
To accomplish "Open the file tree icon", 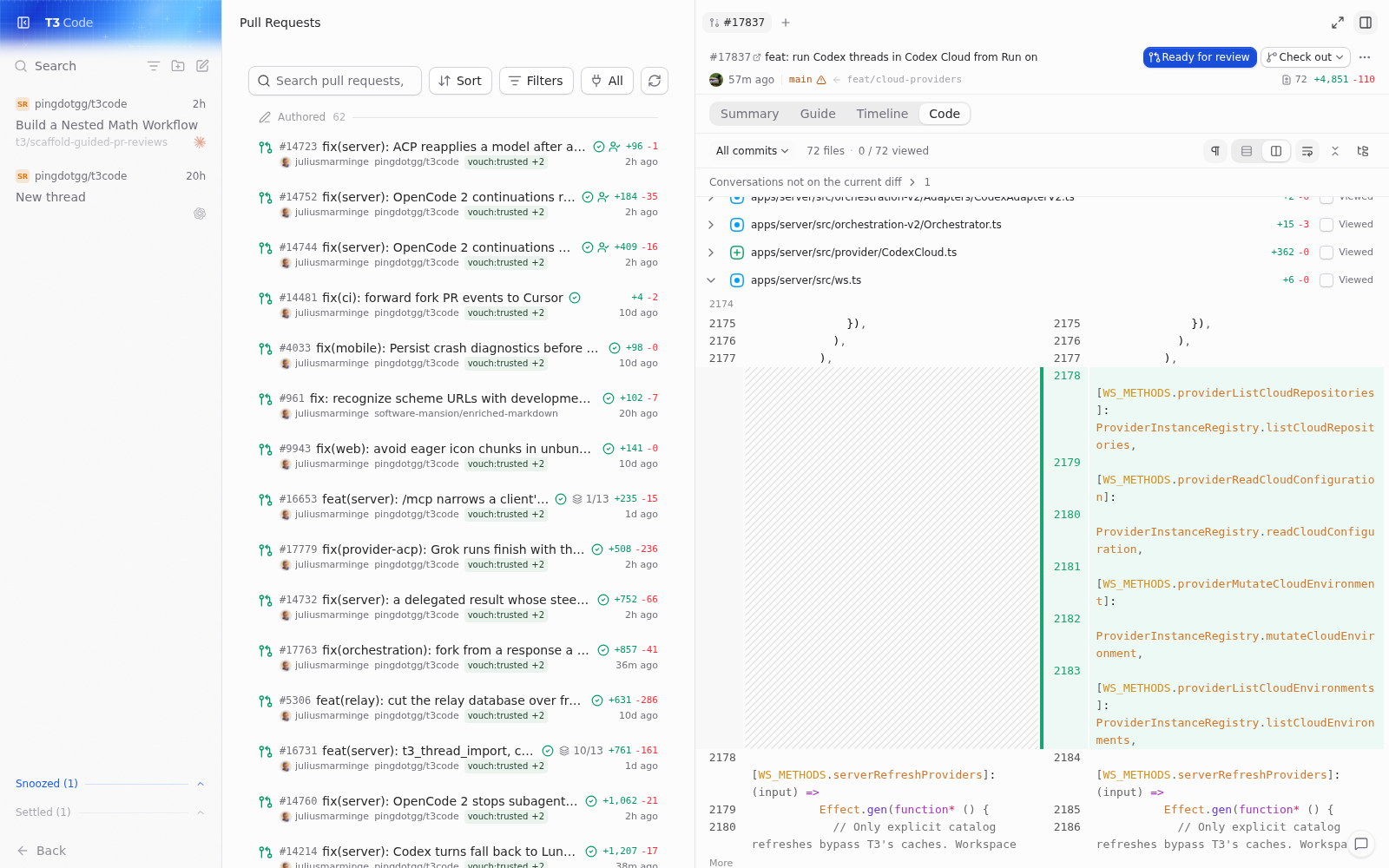I will click(x=1363, y=151).
